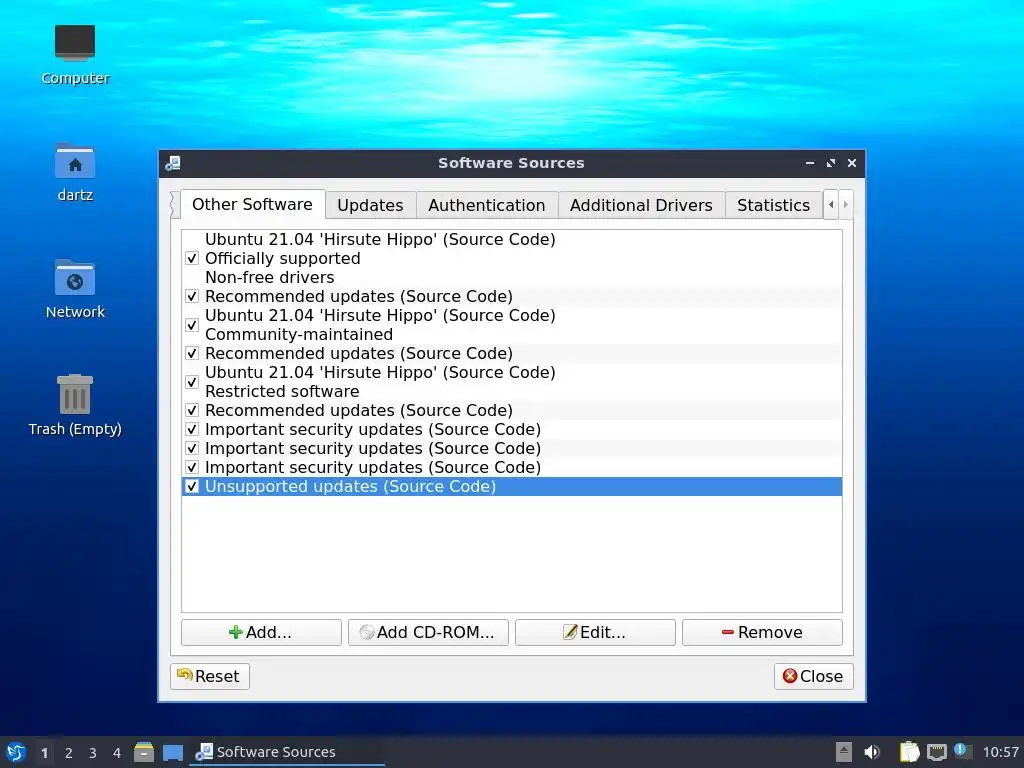Viewport: 1024px width, 768px height.
Task: Select the highlighted Unsupported updates row text
Action: 351,487
